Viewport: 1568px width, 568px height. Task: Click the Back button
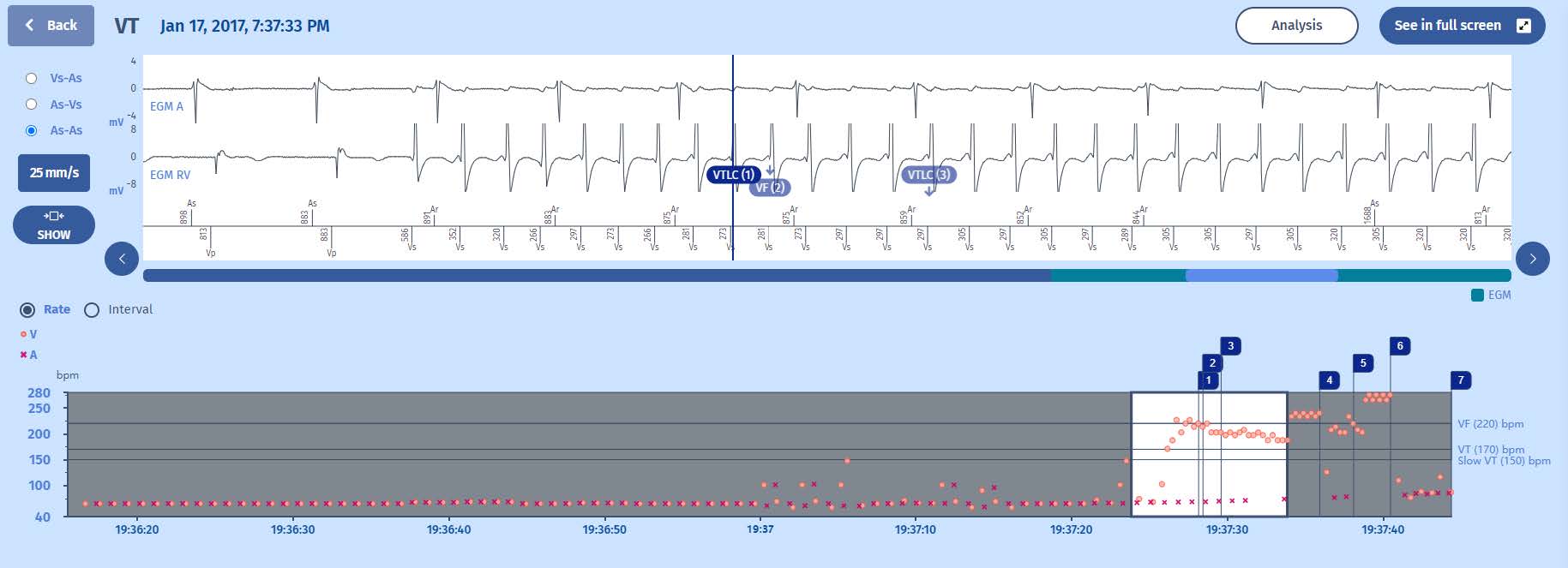(51, 26)
